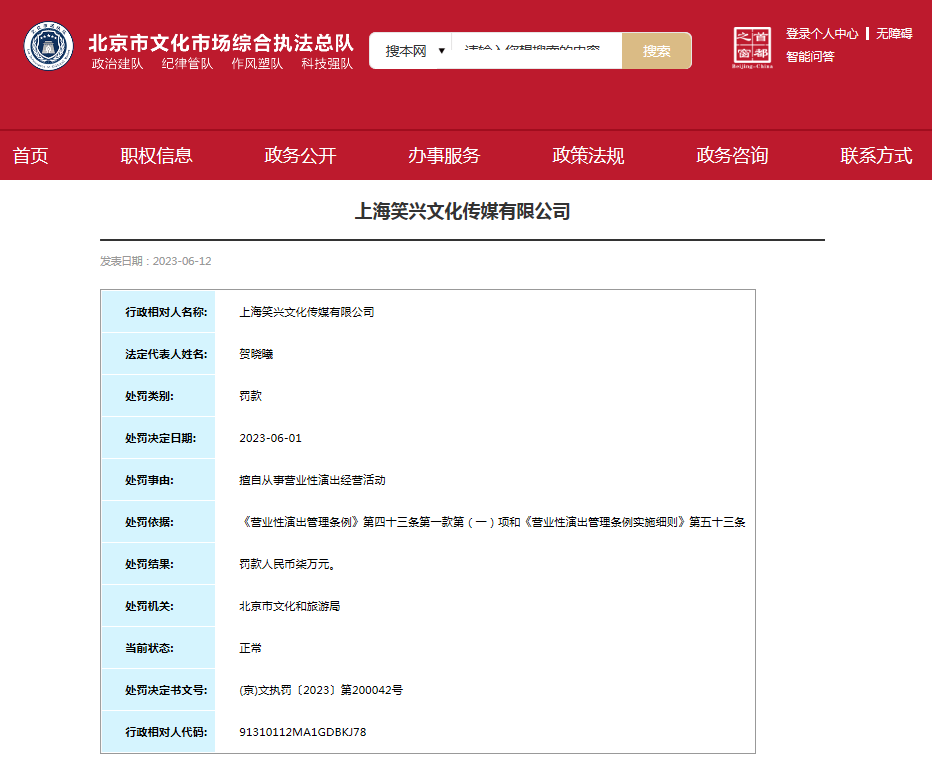Open the 办事服务 menu item

point(444,156)
